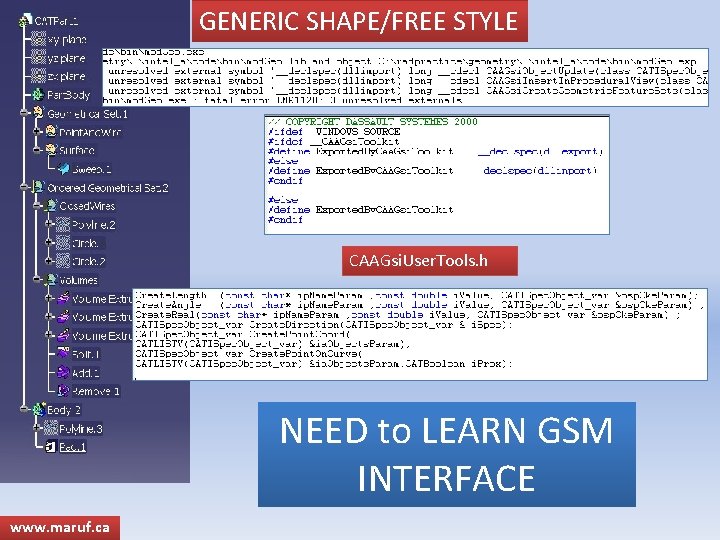
Task: Collapse the Volumes node
Action: coord(37,279)
